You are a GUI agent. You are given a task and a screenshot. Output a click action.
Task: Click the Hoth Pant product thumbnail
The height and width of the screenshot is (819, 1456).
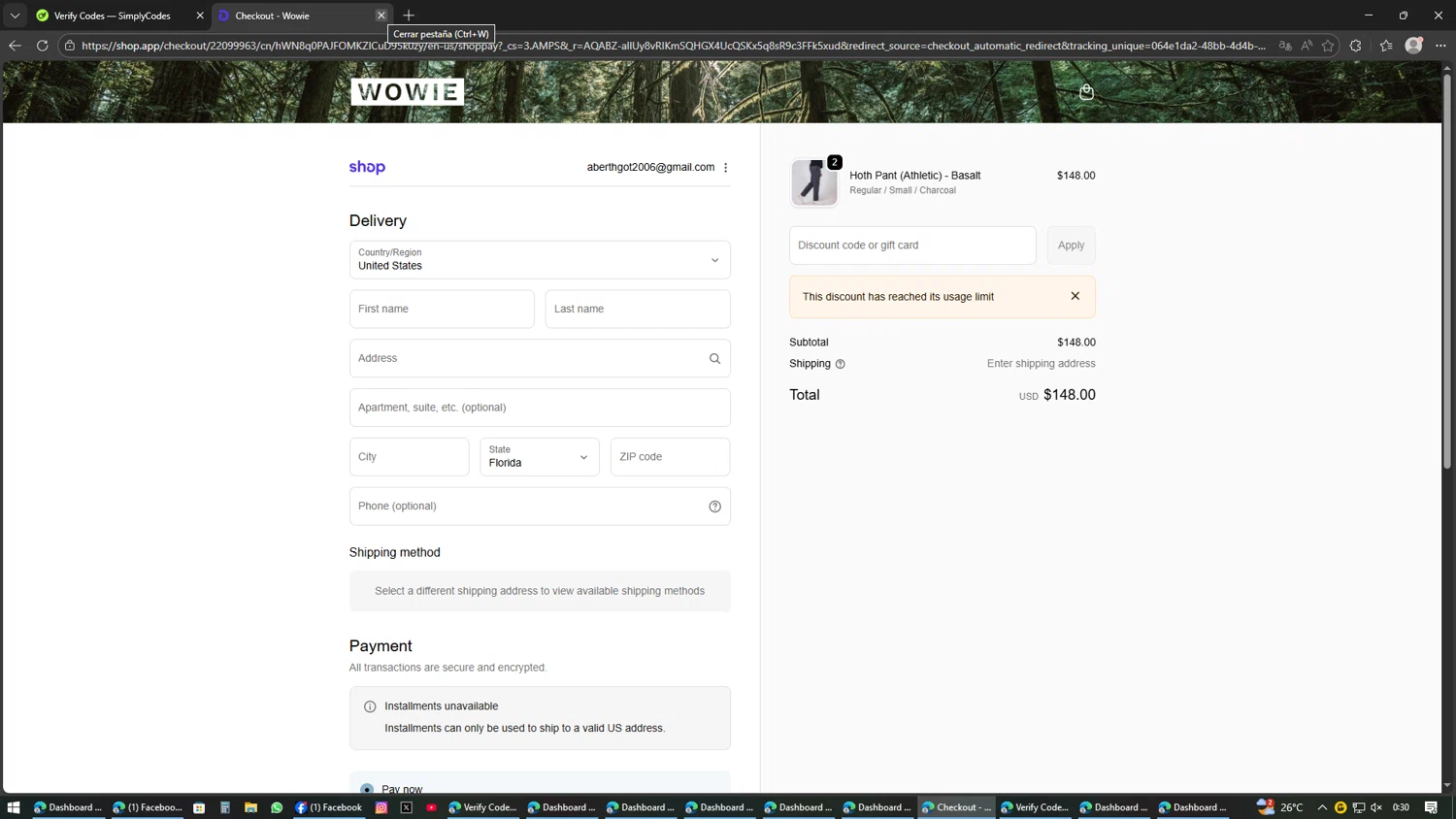[x=814, y=182]
